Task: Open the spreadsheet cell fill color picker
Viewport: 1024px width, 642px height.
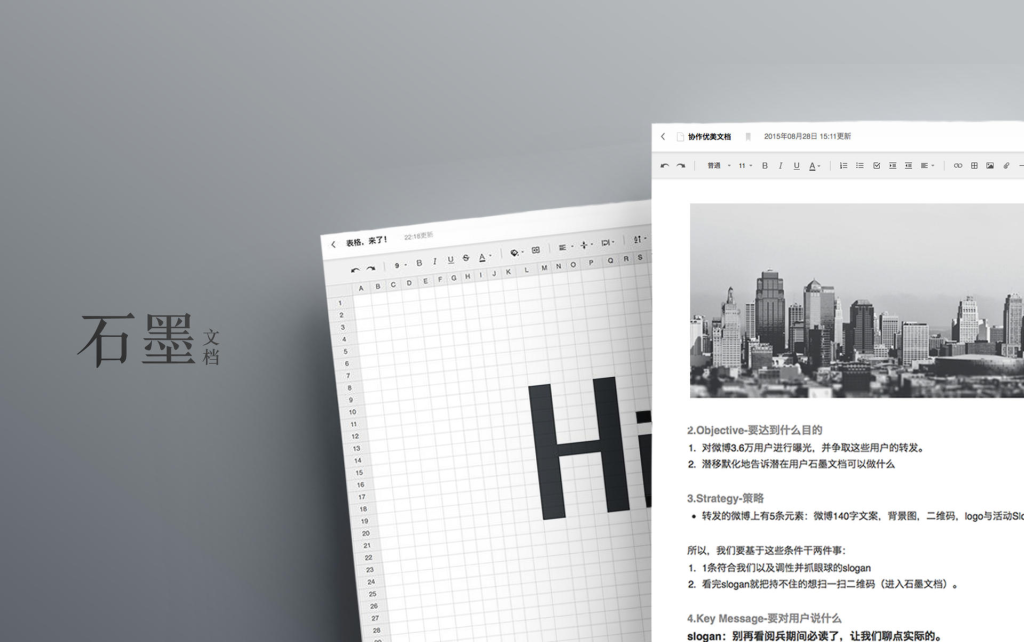Action: (x=514, y=252)
